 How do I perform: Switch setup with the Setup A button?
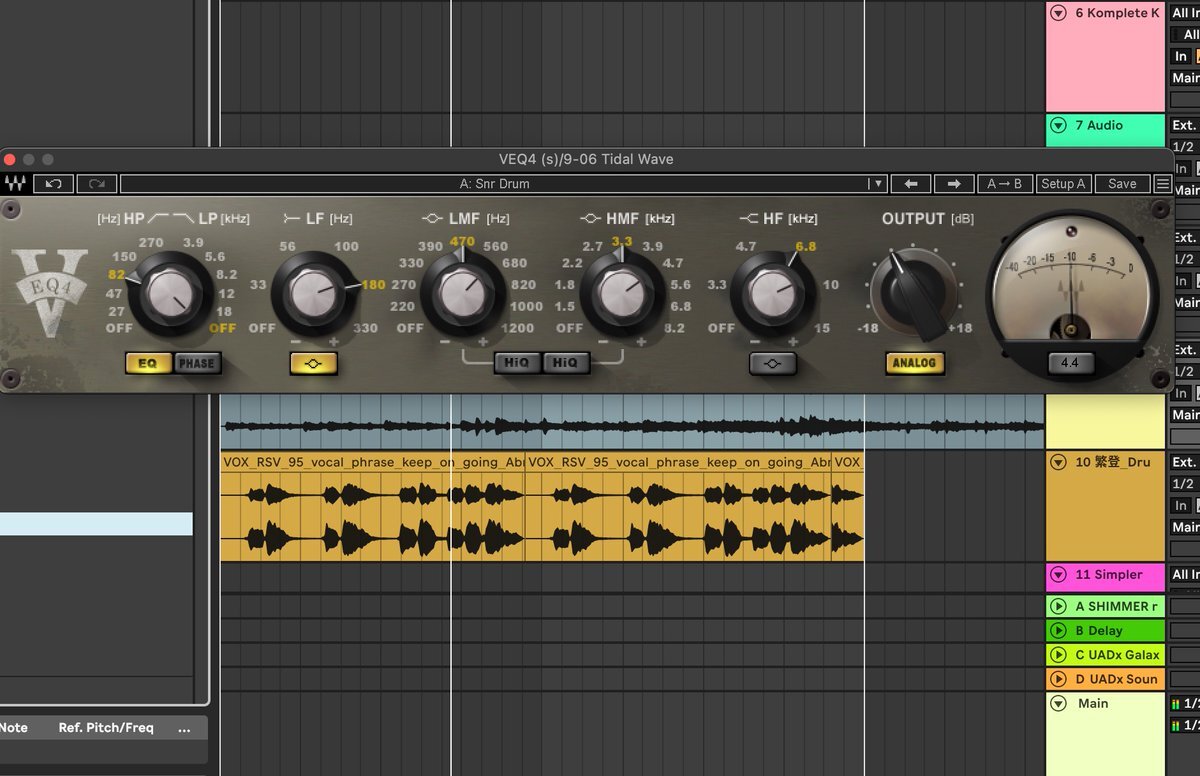1063,184
